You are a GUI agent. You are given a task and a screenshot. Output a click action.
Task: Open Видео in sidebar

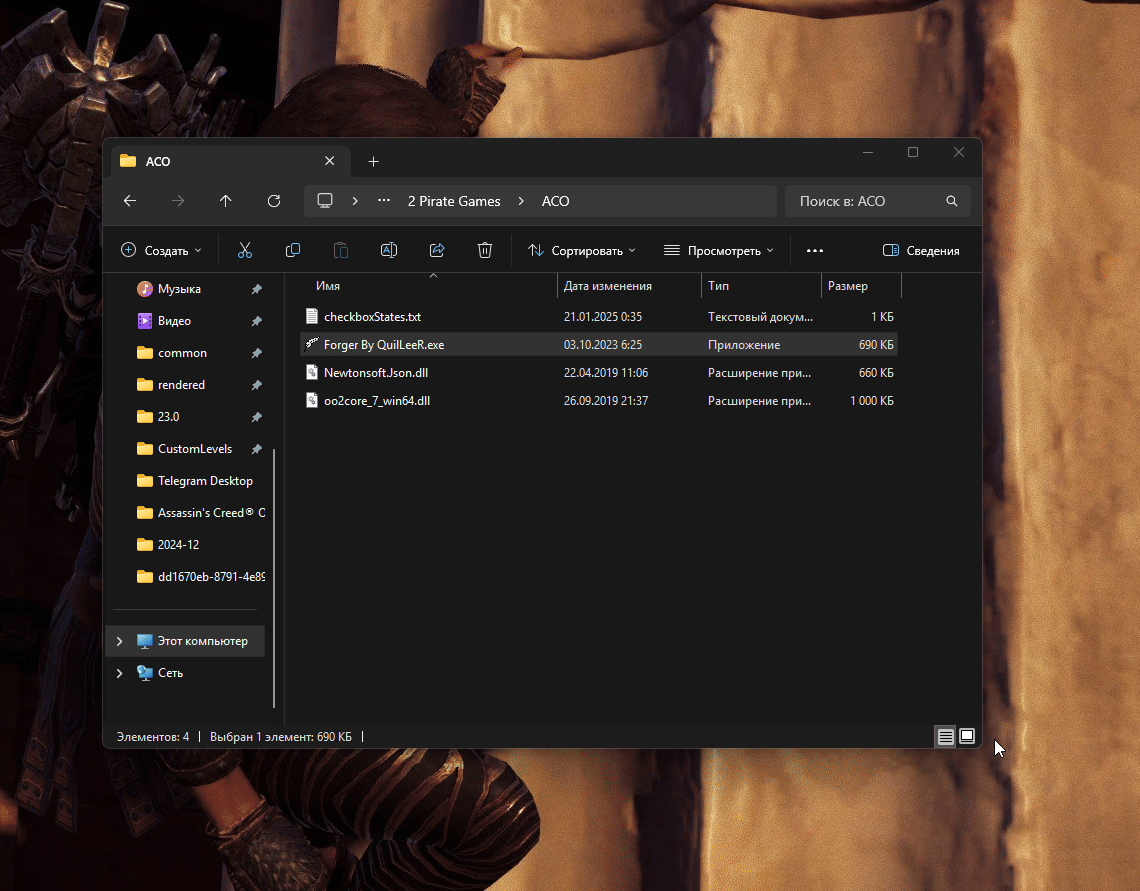174,320
